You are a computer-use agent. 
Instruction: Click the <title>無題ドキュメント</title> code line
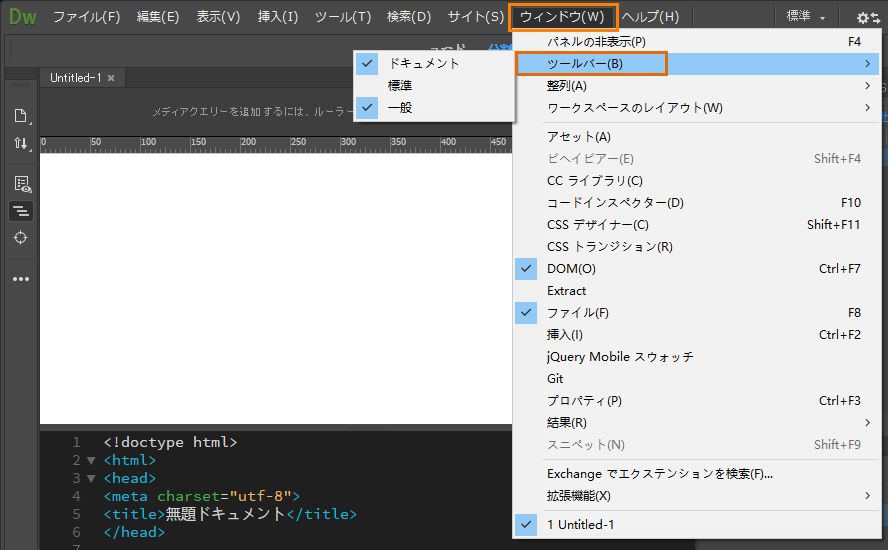[230, 514]
